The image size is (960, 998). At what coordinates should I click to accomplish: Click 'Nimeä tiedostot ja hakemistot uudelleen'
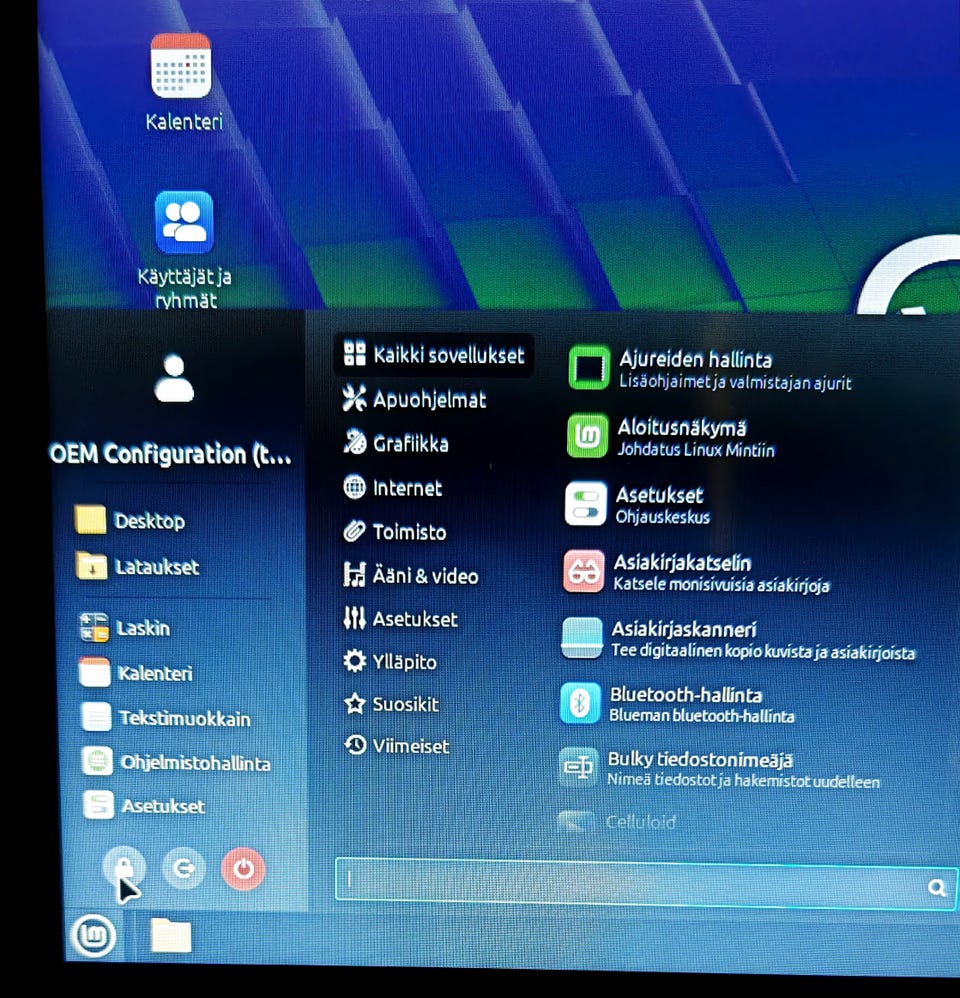[744, 780]
